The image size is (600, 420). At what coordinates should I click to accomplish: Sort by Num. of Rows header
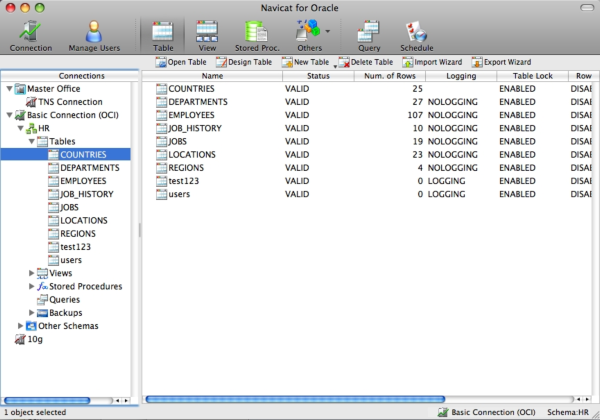coord(390,76)
